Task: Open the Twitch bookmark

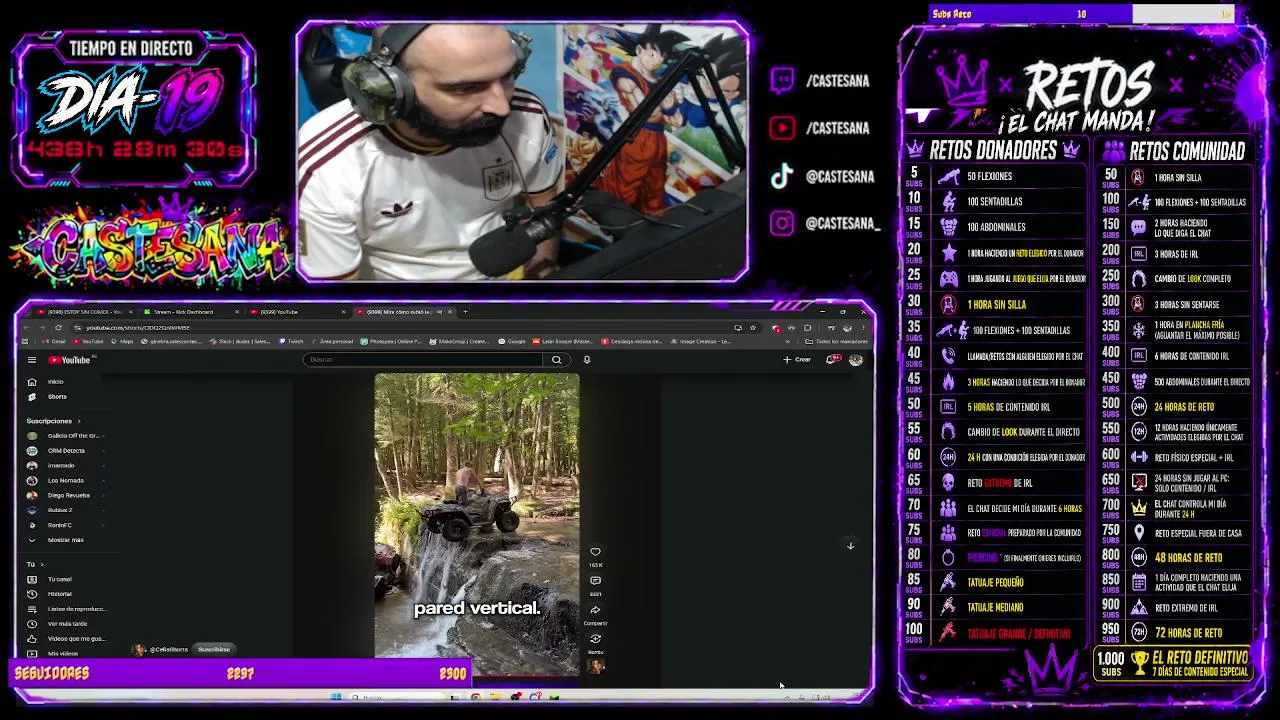Action: (292, 341)
